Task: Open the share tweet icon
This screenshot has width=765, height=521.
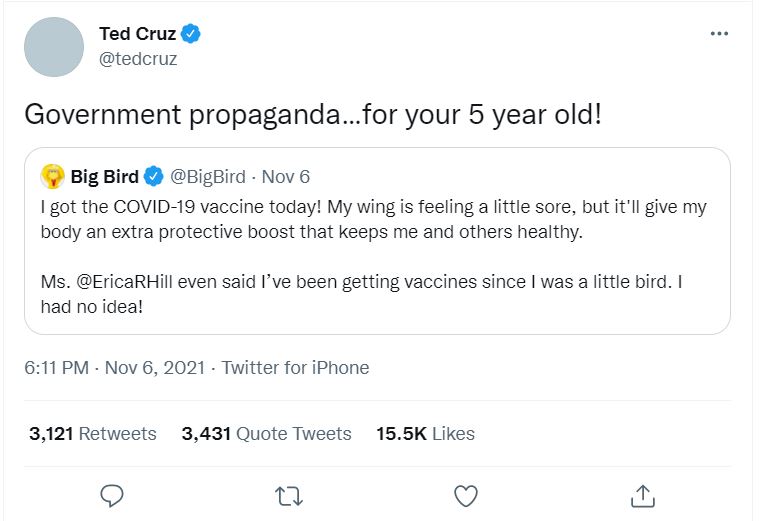Action: point(642,495)
